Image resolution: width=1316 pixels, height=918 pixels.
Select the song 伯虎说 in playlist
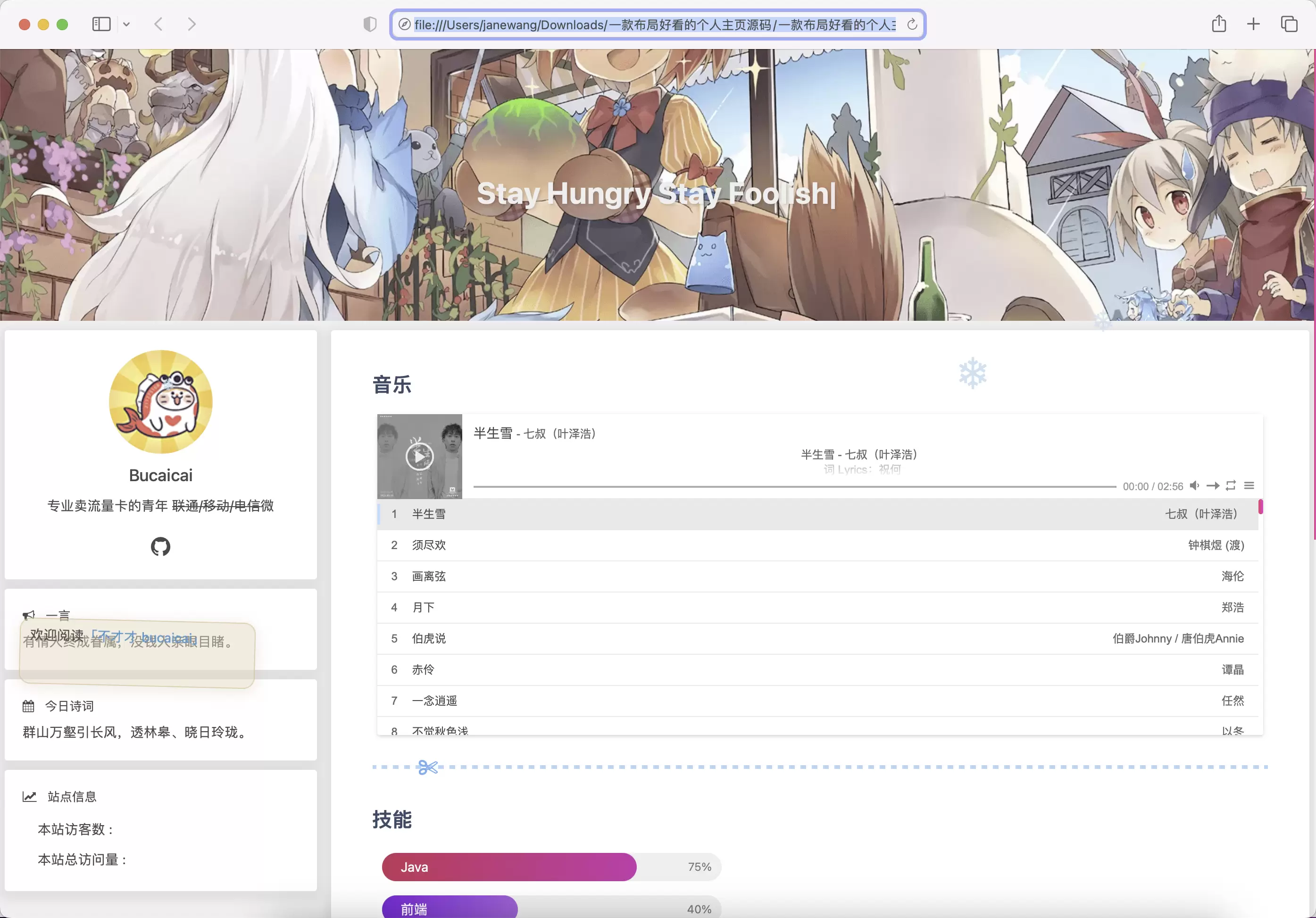(x=817, y=638)
